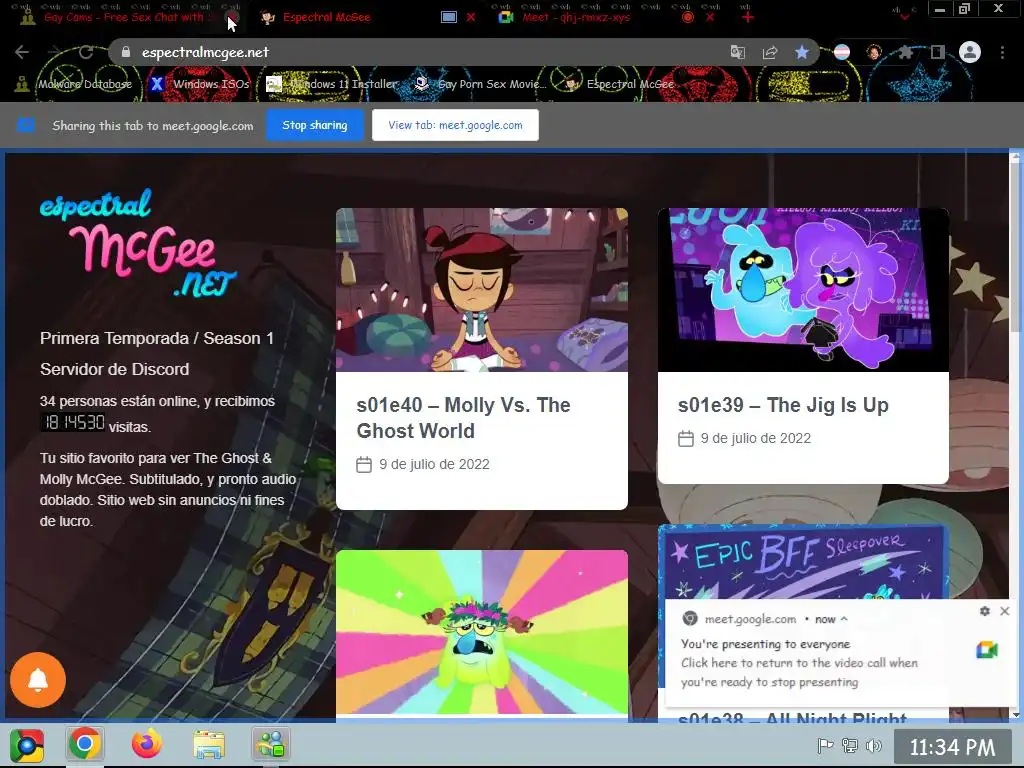
Task: Click the Google Meet icon in notification
Action: [987, 650]
